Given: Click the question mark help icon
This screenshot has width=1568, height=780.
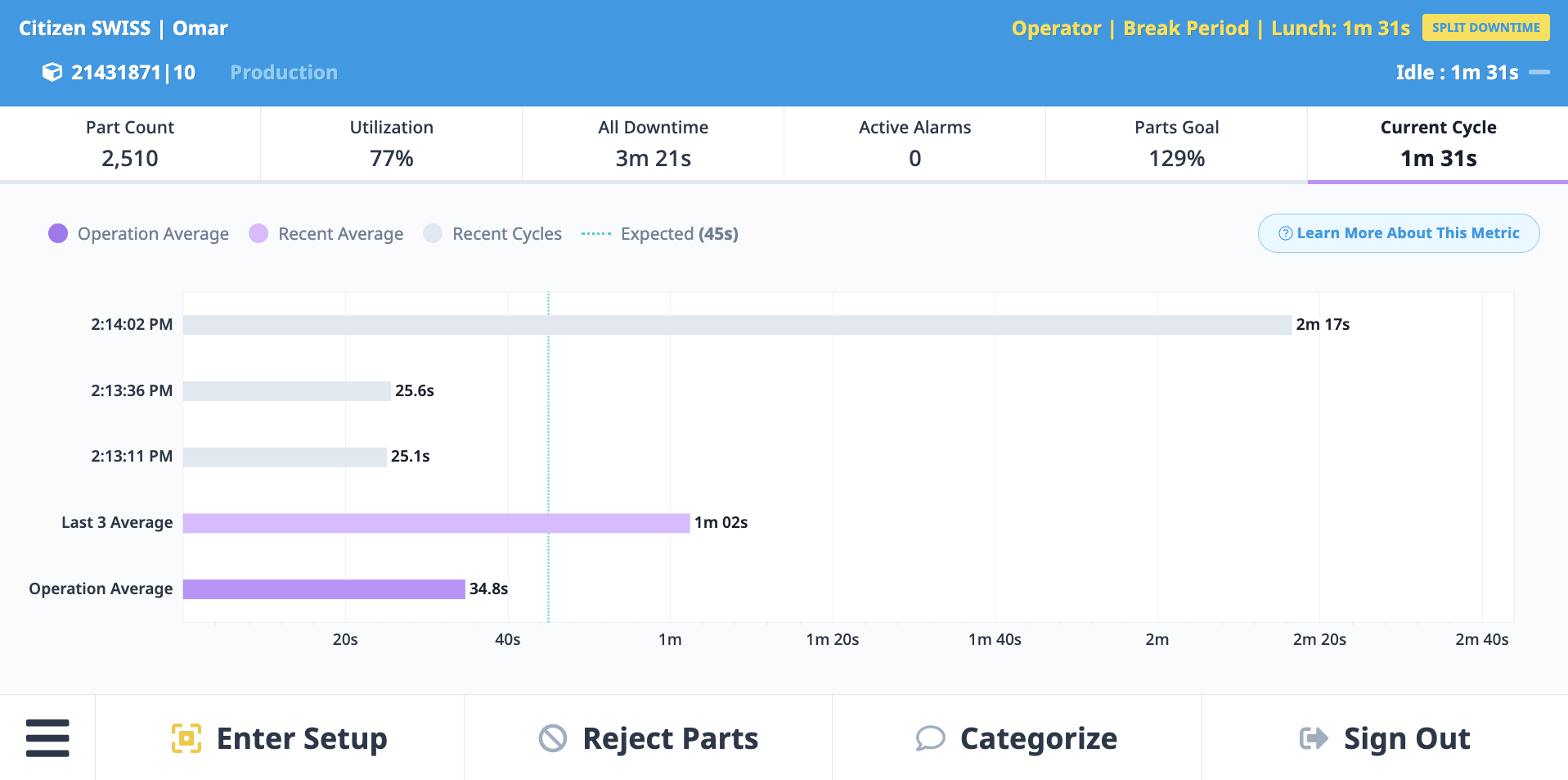Looking at the screenshot, I should [1285, 233].
